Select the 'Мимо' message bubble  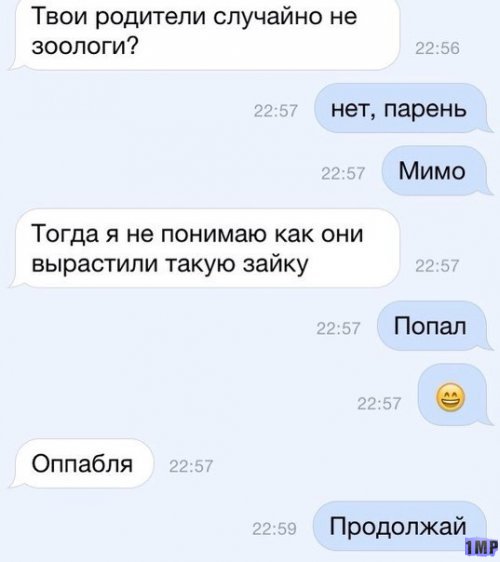click(437, 171)
